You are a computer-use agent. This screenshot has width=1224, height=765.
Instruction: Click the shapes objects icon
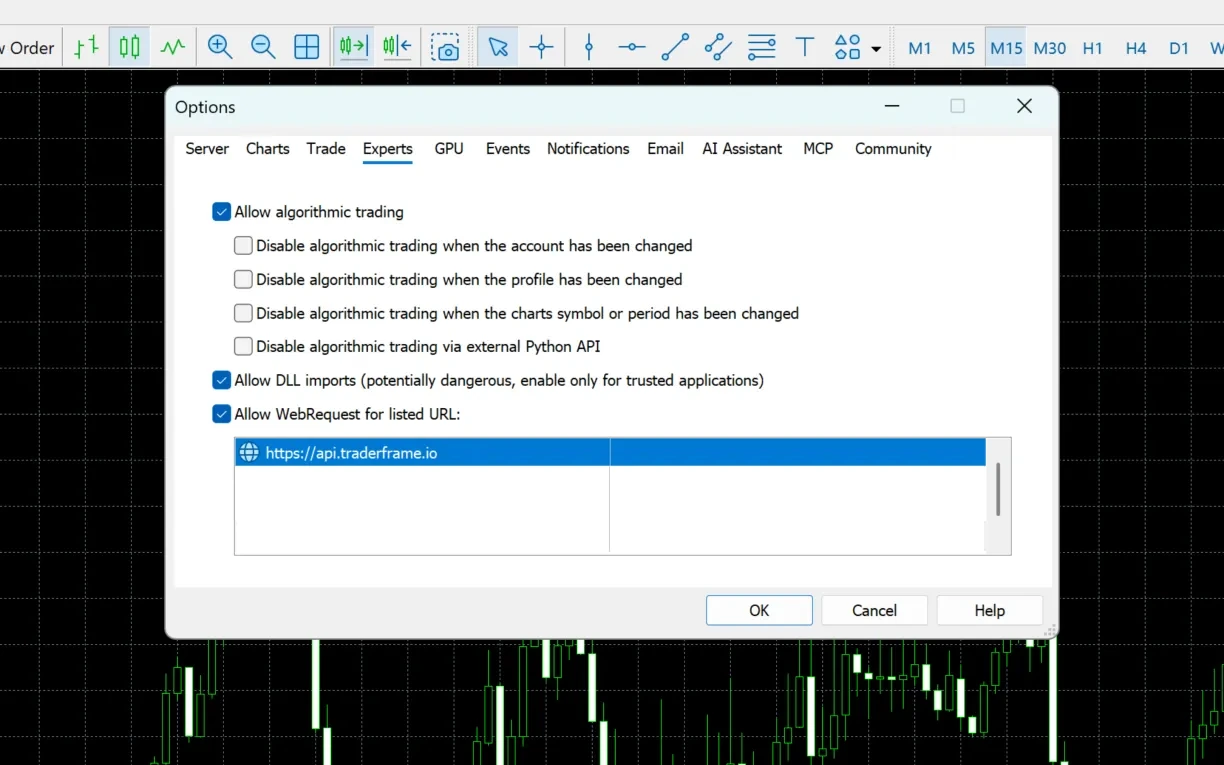tap(847, 47)
